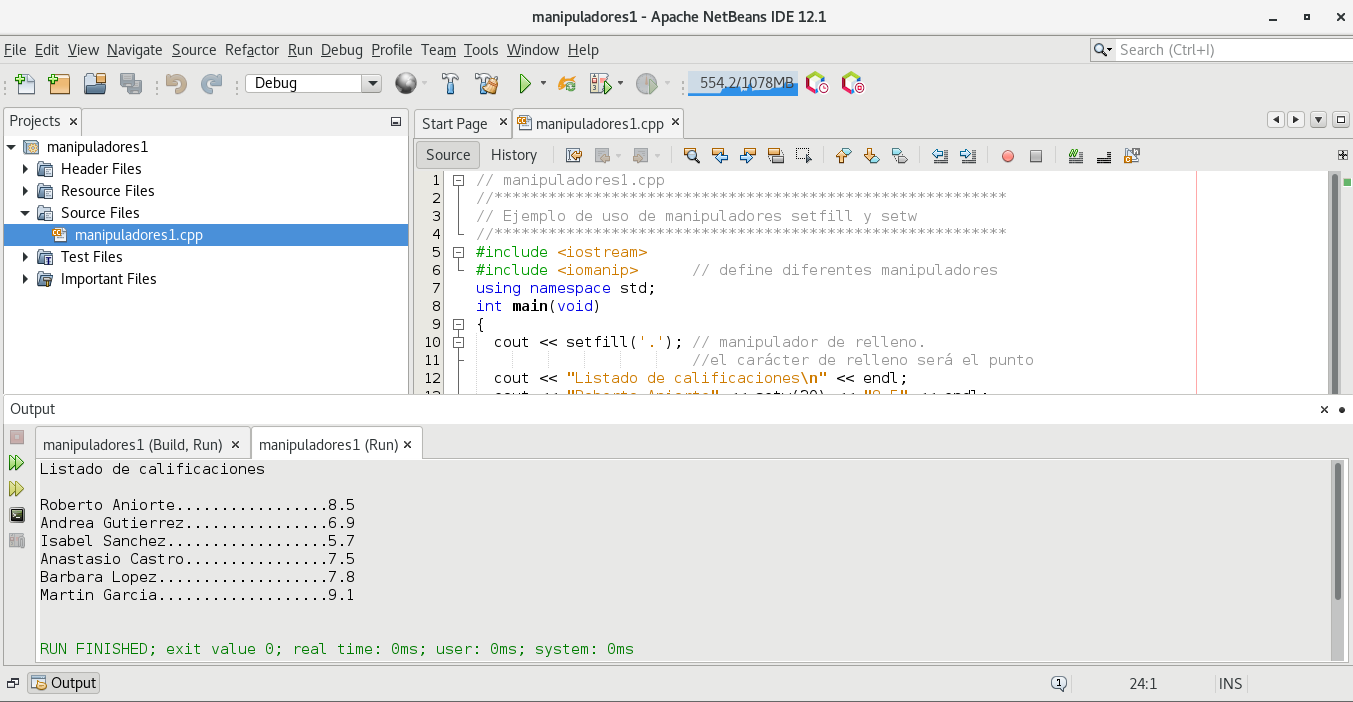Viewport: 1353px width, 702px height.
Task: Select manipuladores1 (Build, Run) output tab
Action: point(133,444)
